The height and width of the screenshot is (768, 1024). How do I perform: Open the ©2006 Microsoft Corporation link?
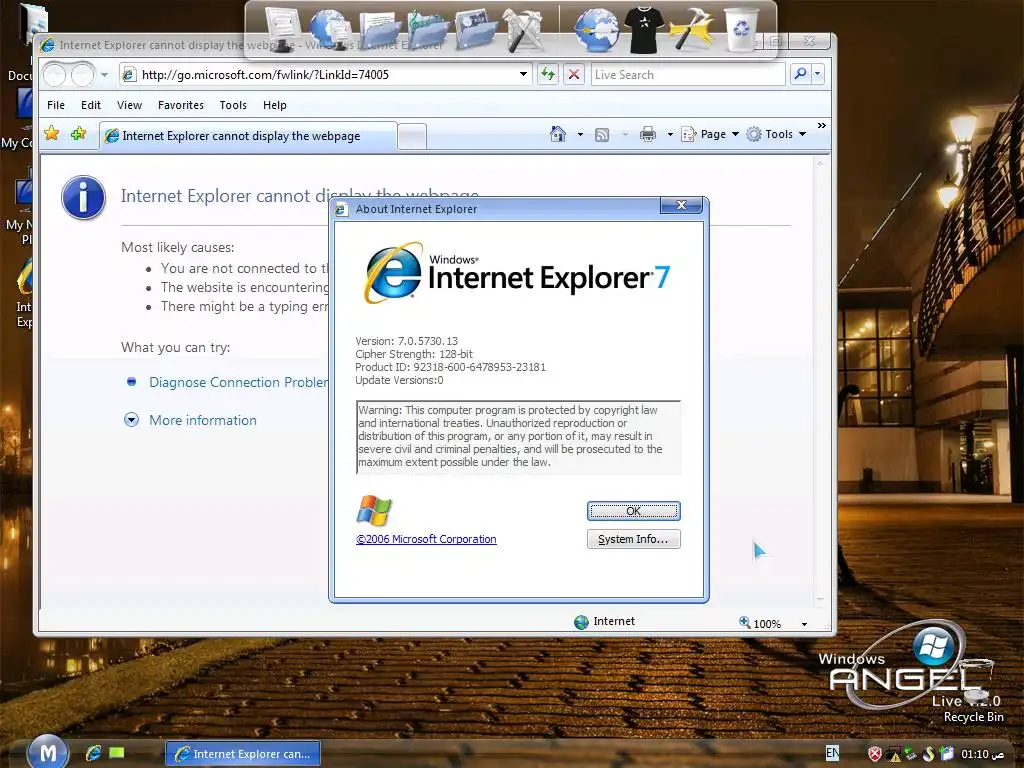pyautogui.click(x=426, y=539)
